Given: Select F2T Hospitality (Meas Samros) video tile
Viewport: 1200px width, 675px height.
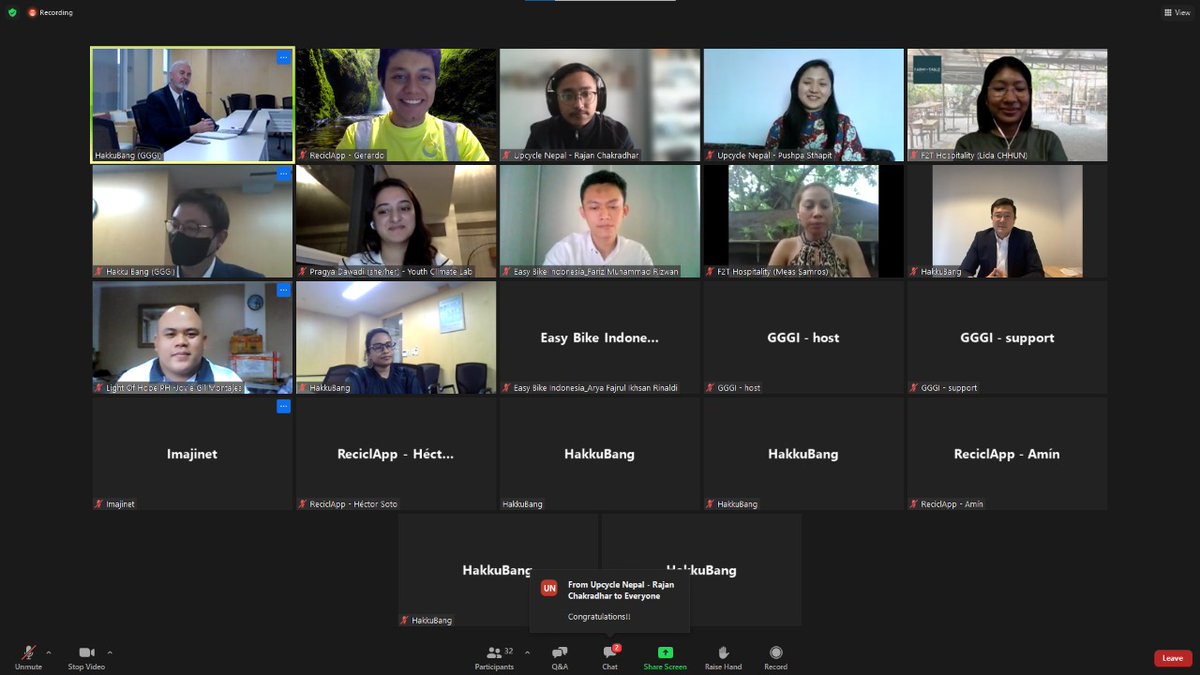Looking at the screenshot, I should [x=804, y=221].
